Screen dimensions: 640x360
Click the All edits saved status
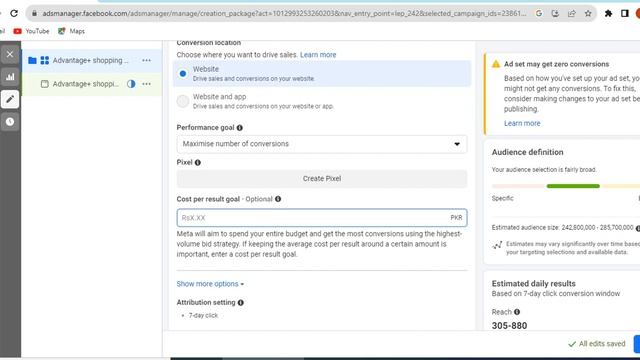click(597, 344)
